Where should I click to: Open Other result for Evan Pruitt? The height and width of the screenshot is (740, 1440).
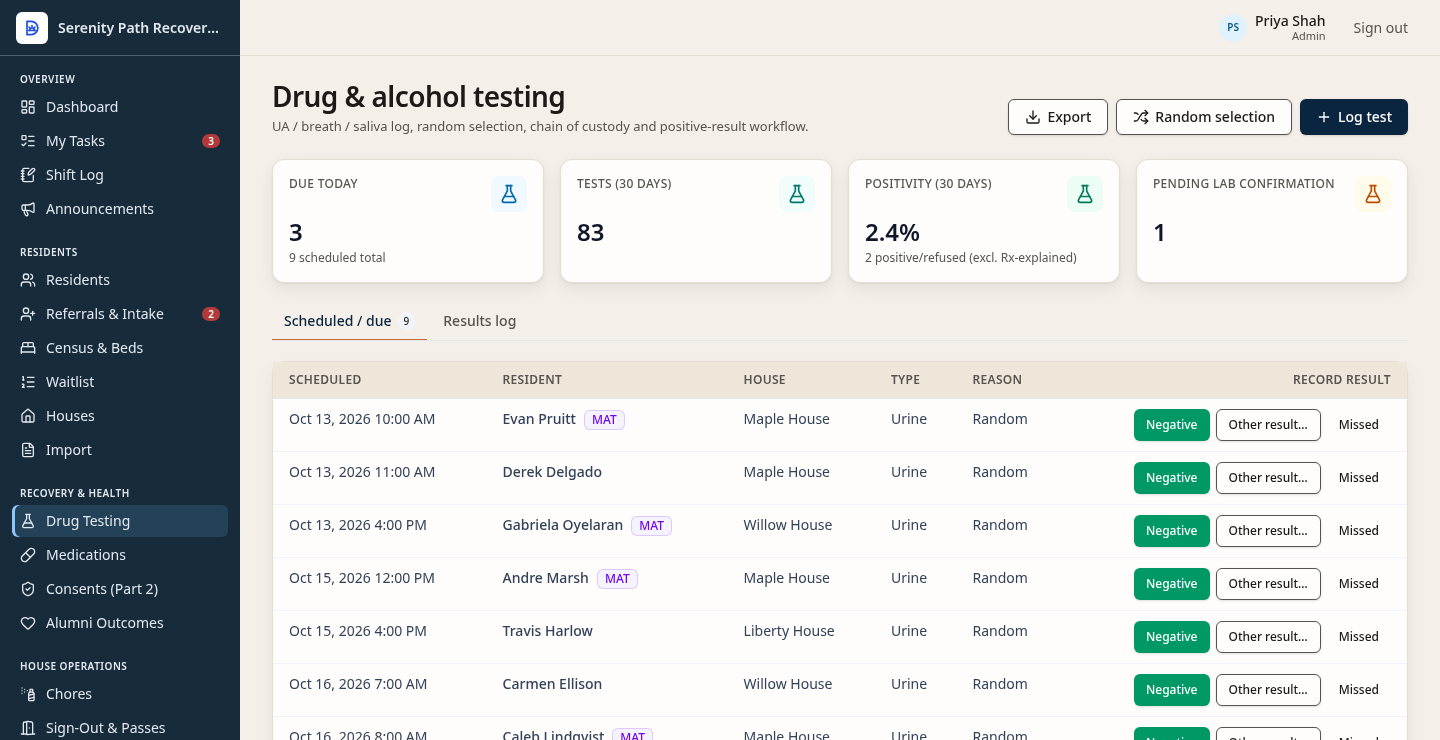[x=1268, y=425]
